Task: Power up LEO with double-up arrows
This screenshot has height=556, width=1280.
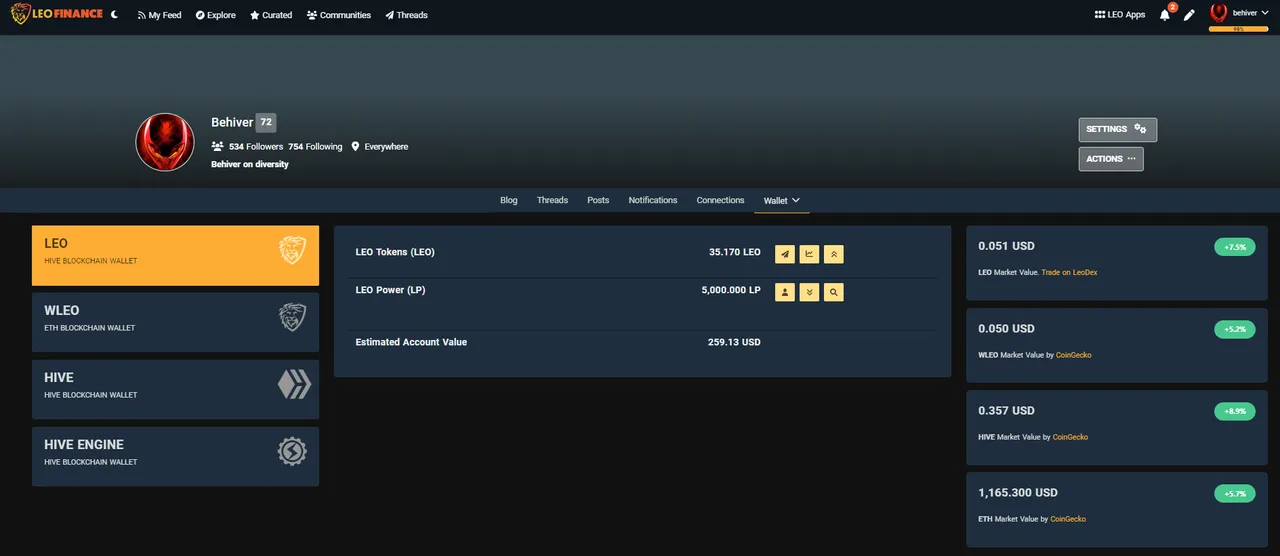Action: click(x=834, y=254)
